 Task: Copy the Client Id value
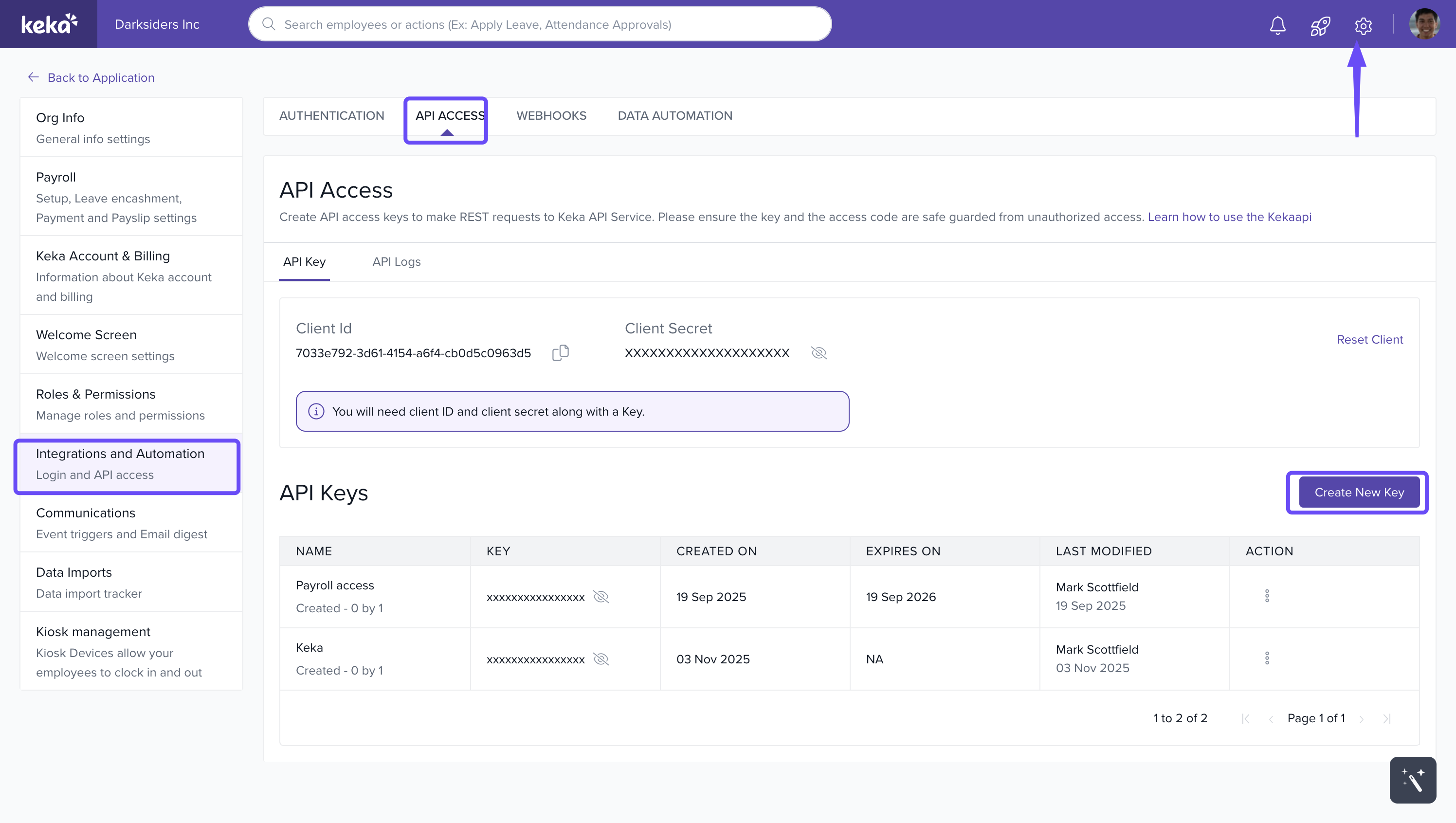(560, 353)
